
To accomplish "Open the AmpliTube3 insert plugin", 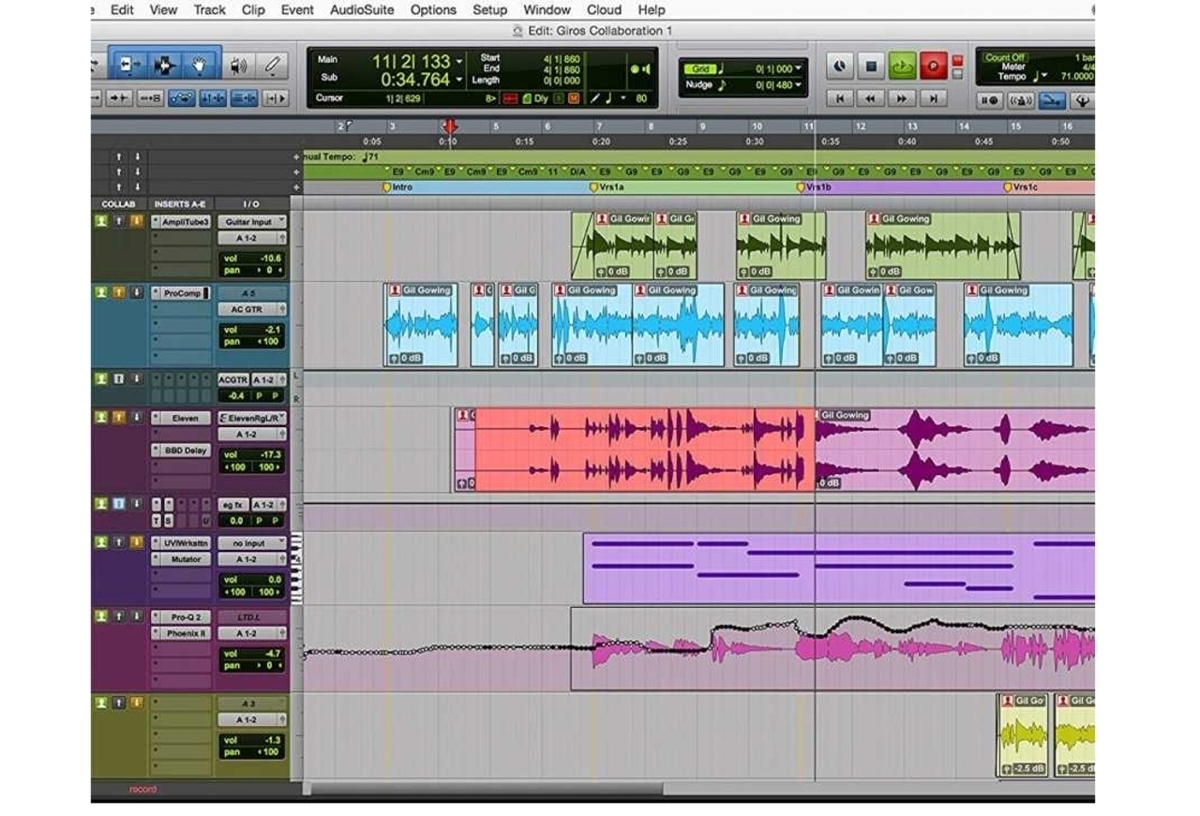I will [x=184, y=222].
